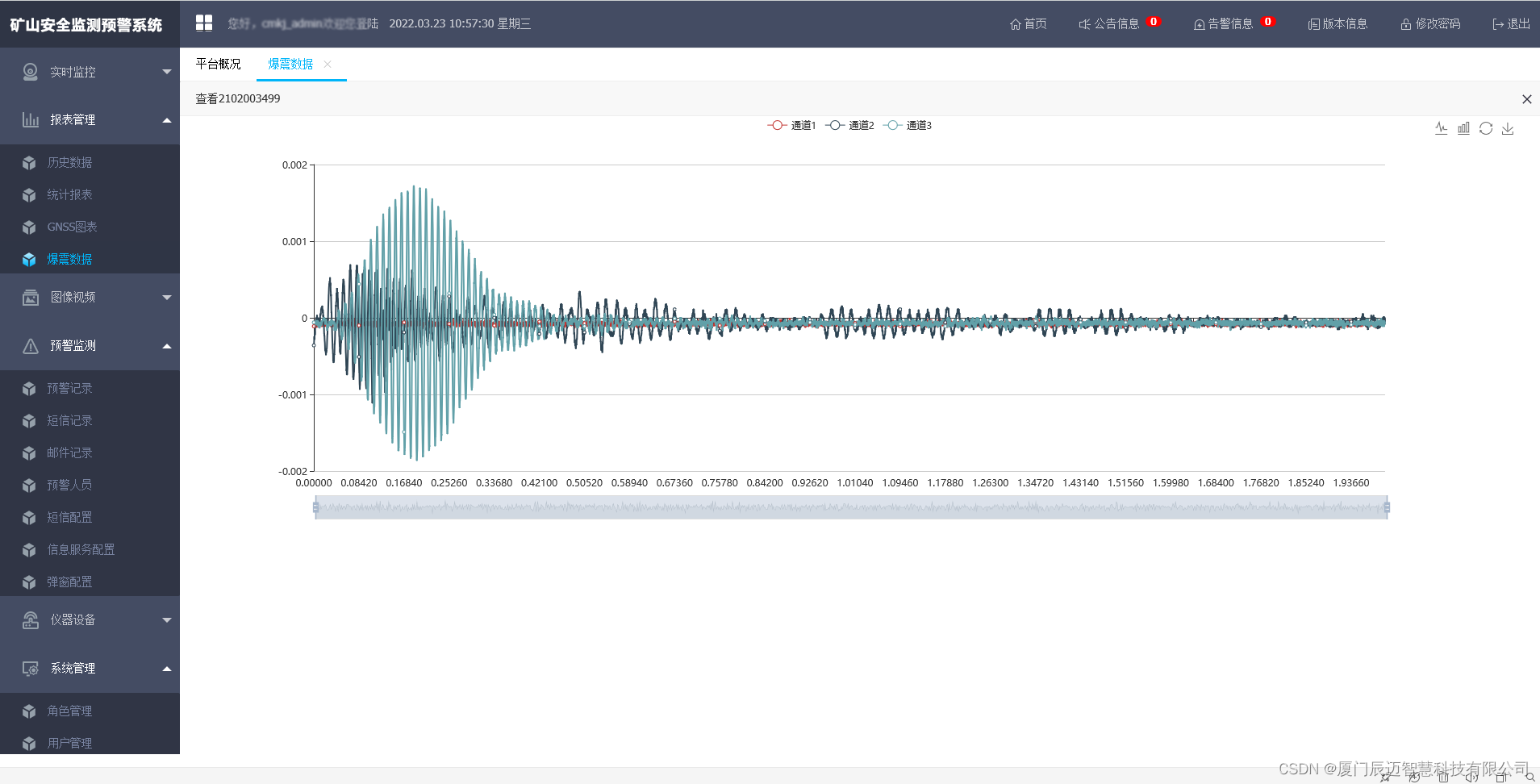Open the grid menu icon in header
Image resolution: width=1540 pixels, height=784 pixels.
(x=204, y=23)
